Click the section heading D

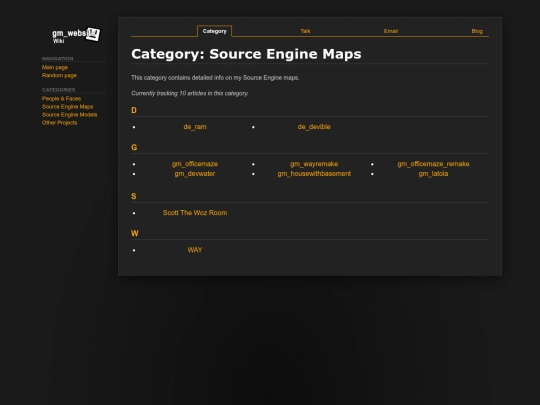coord(134,110)
